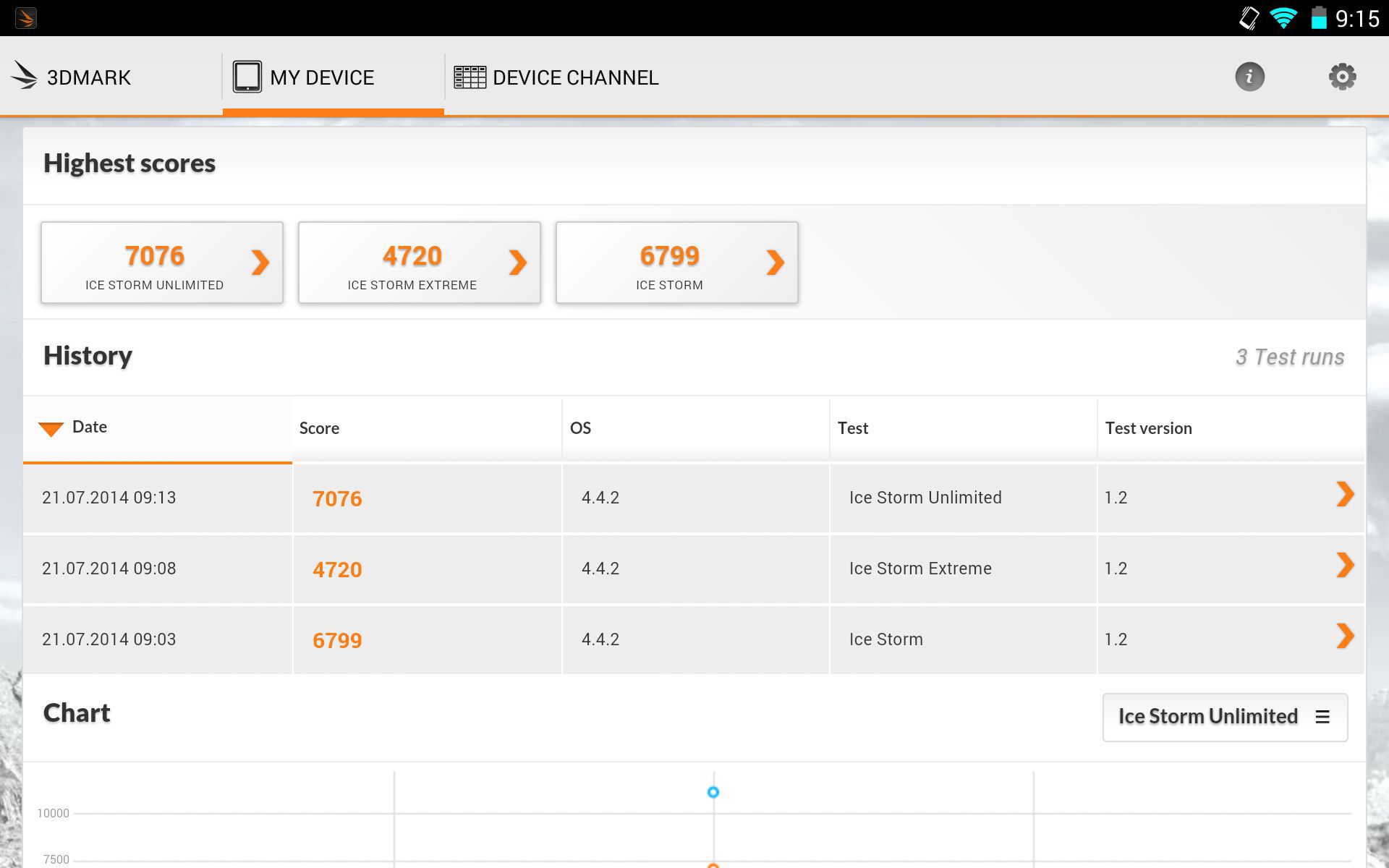Image resolution: width=1389 pixels, height=868 pixels.
Task: Tap the tablet icon on My Device
Action: tap(247, 77)
